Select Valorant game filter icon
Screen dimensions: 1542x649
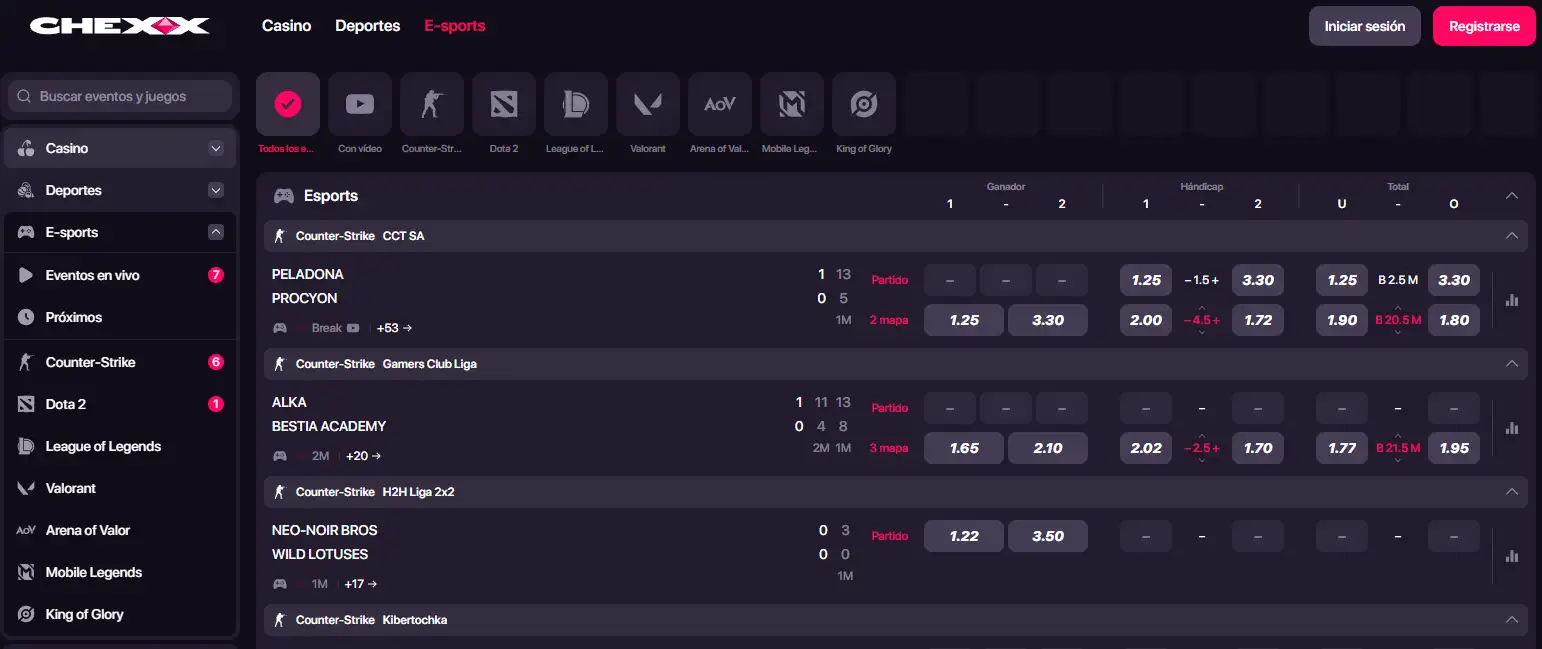648,103
